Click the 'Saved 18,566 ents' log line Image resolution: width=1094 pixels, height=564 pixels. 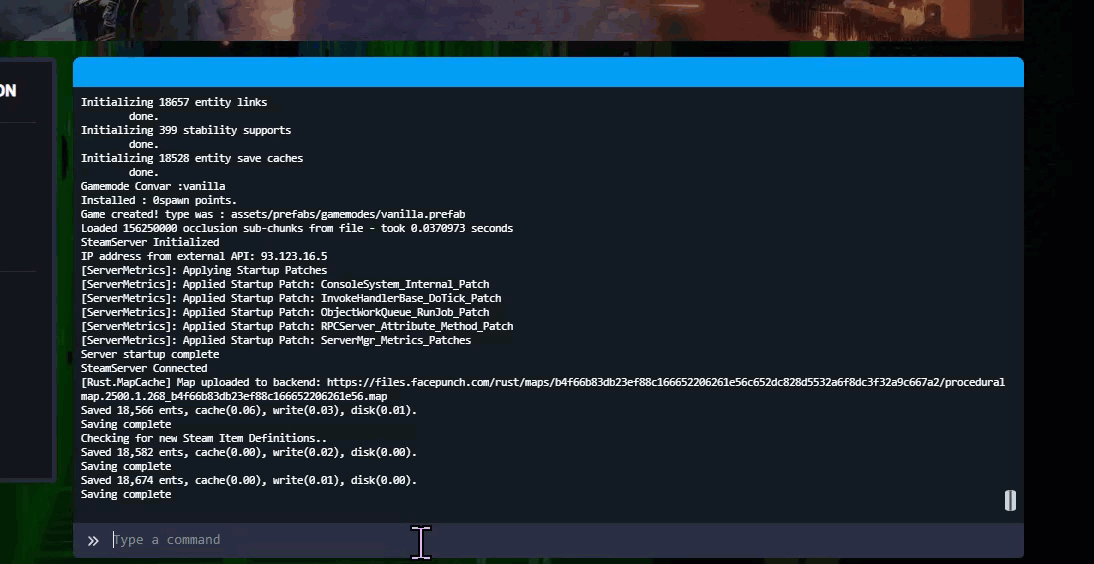(248, 410)
